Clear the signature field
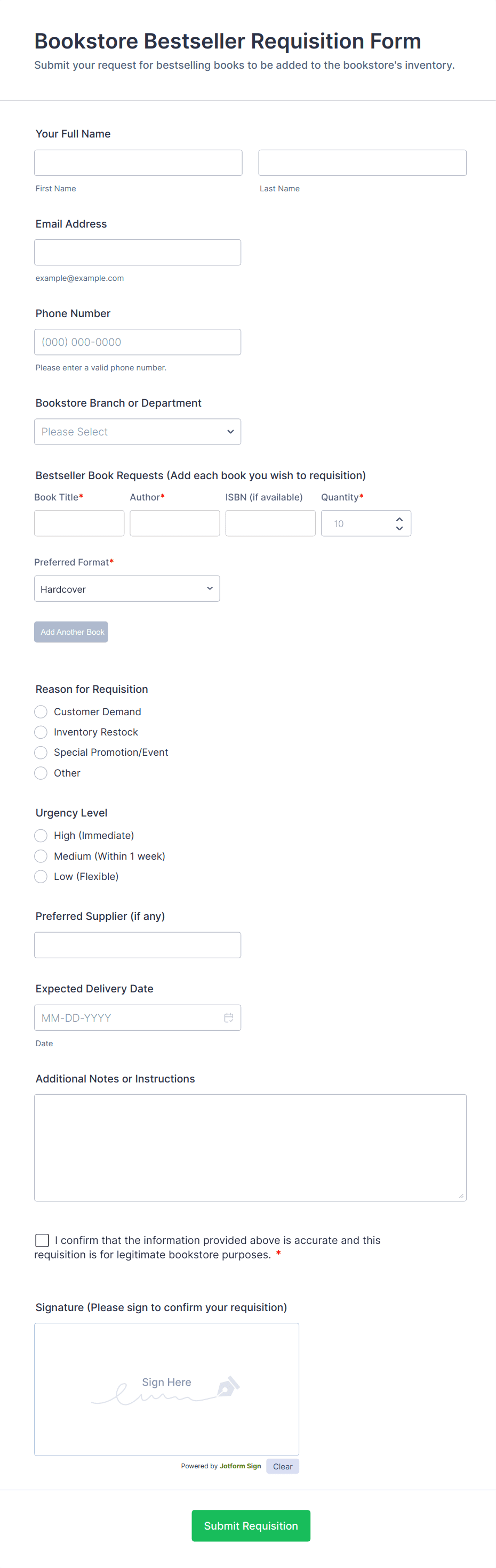 pyautogui.click(x=282, y=1466)
